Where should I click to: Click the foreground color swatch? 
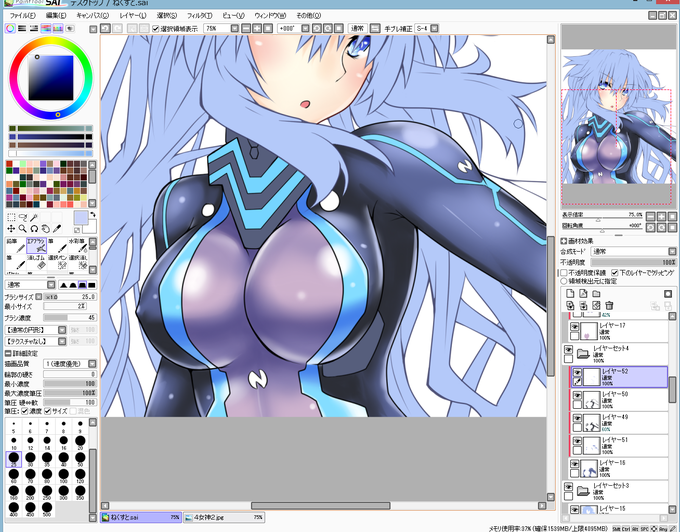pos(81,217)
